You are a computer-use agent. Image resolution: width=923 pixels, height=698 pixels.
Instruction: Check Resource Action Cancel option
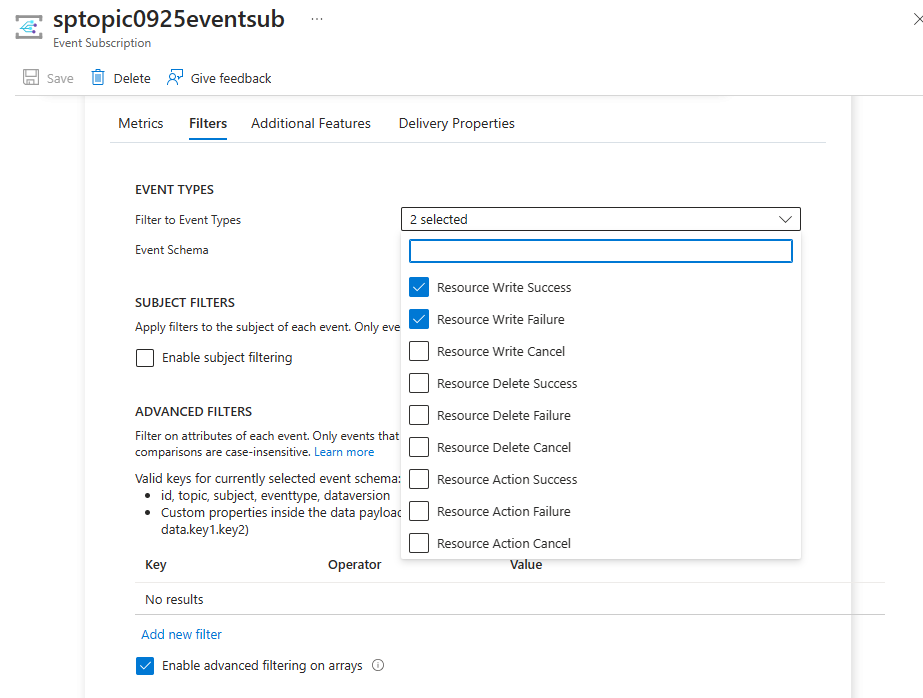(420, 544)
